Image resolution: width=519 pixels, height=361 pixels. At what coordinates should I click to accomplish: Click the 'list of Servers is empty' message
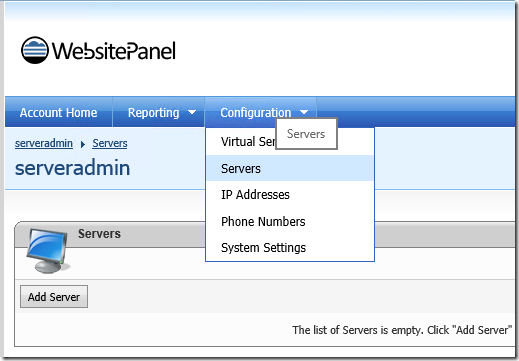pyautogui.click(x=402, y=330)
